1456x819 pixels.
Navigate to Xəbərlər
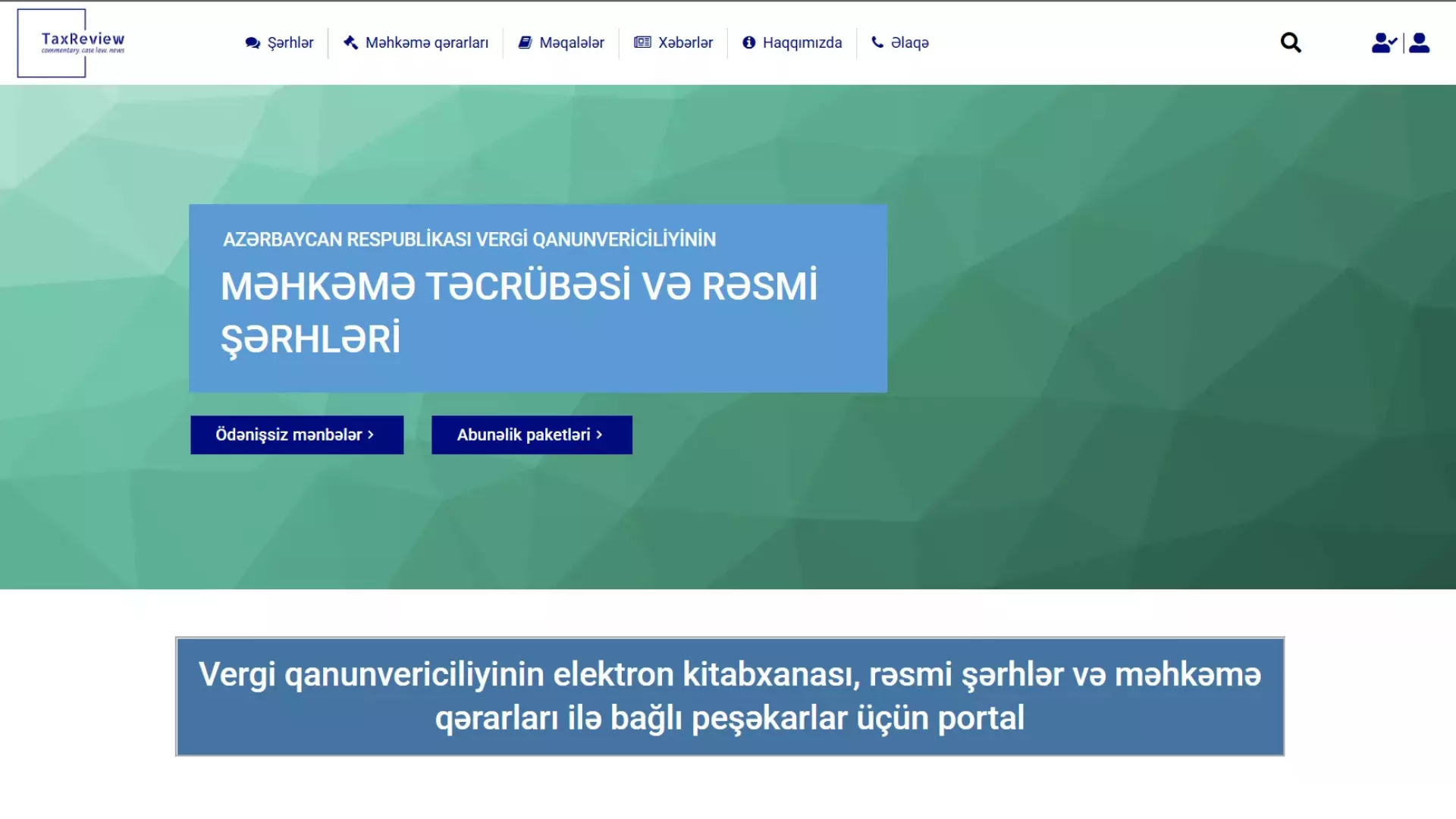click(686, 43)
